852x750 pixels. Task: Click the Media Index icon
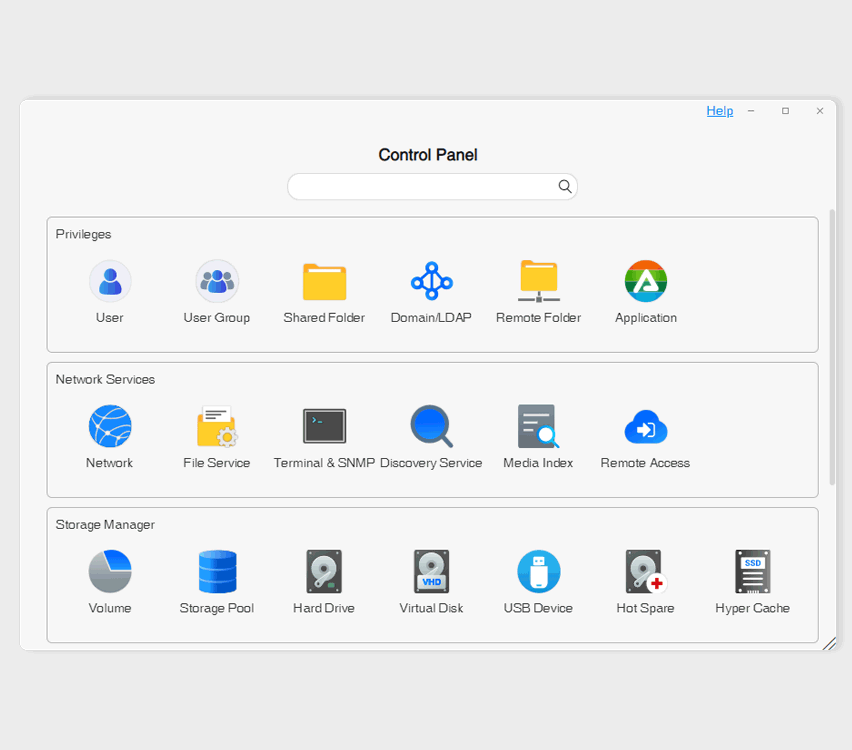538,427
